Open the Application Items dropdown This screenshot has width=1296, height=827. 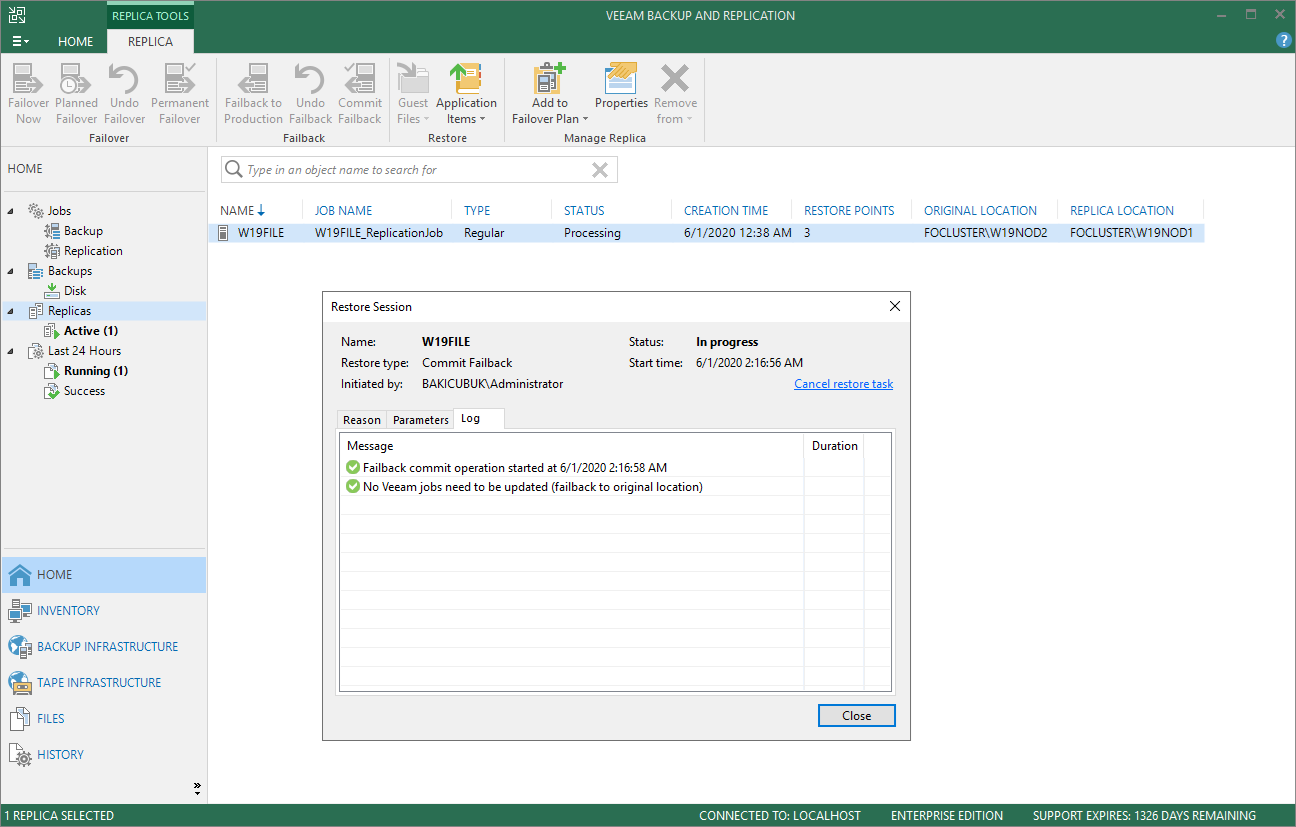click(466, 94)
